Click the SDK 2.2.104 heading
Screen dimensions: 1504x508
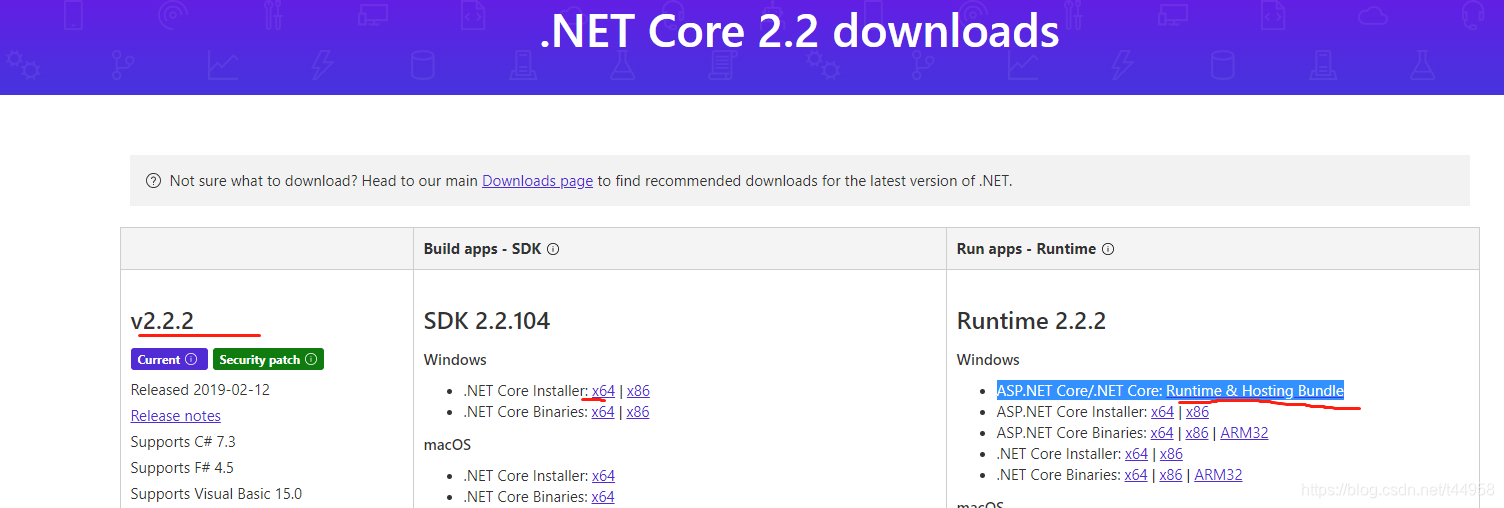point(487,321)
